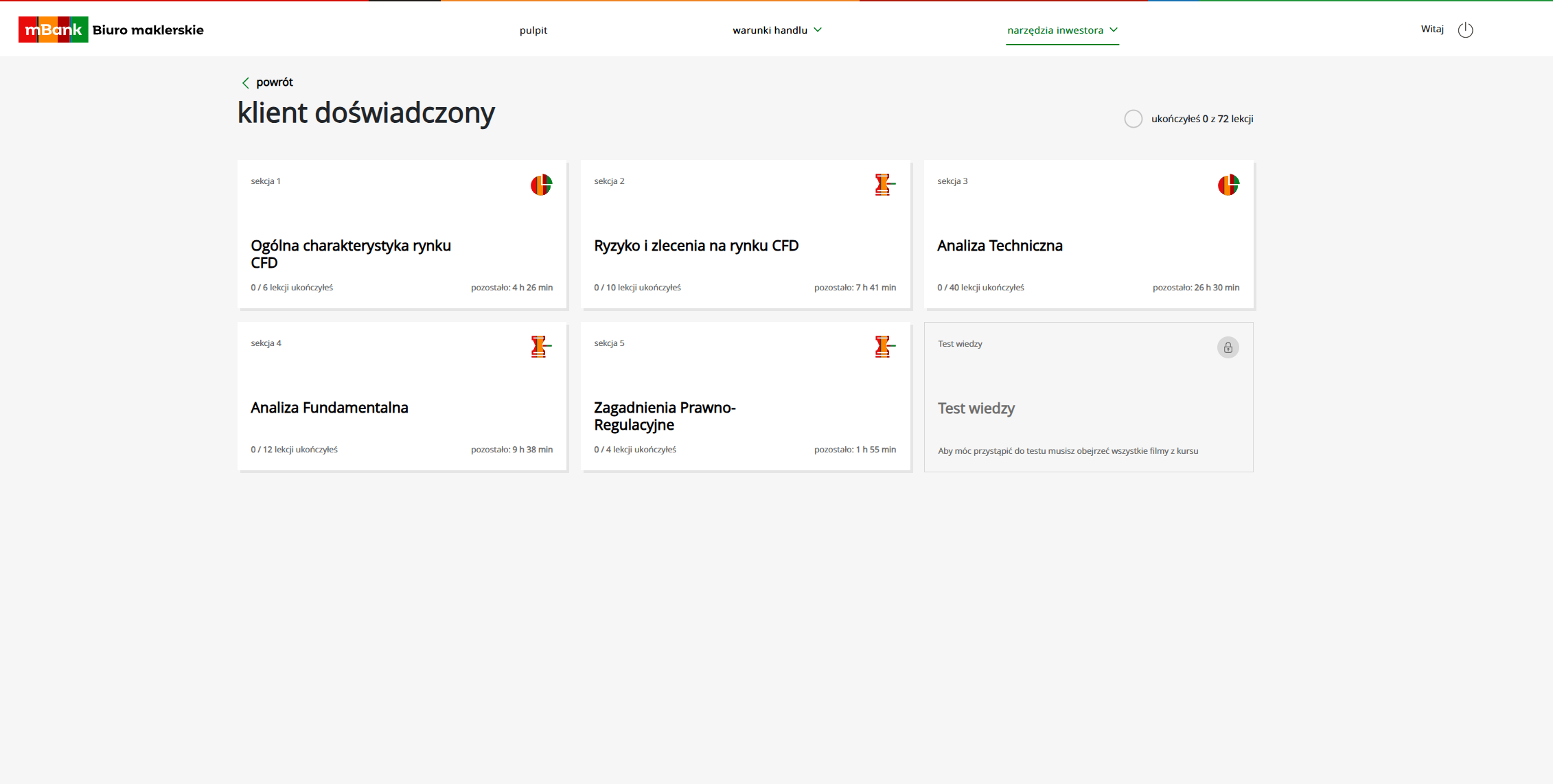Select the Zagadnienia Prawno-Regulacyjne section

746,396
